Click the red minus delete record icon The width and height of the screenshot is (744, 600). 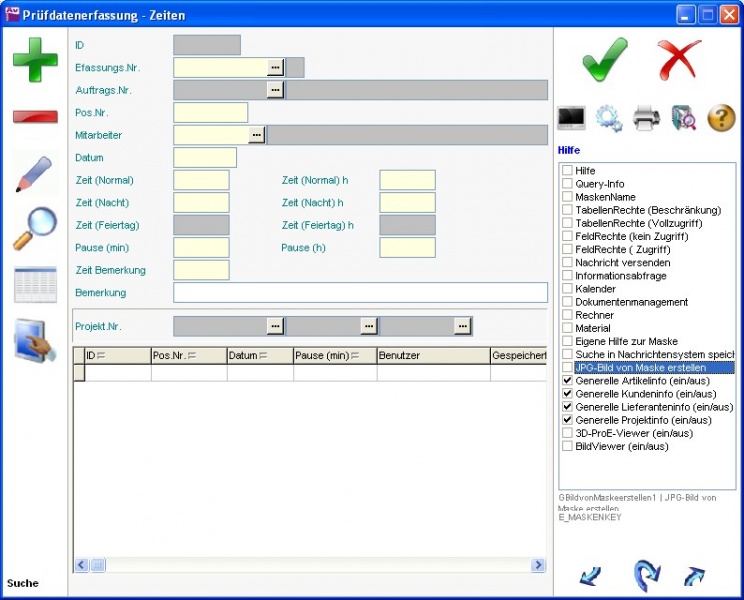click(35, 117)
